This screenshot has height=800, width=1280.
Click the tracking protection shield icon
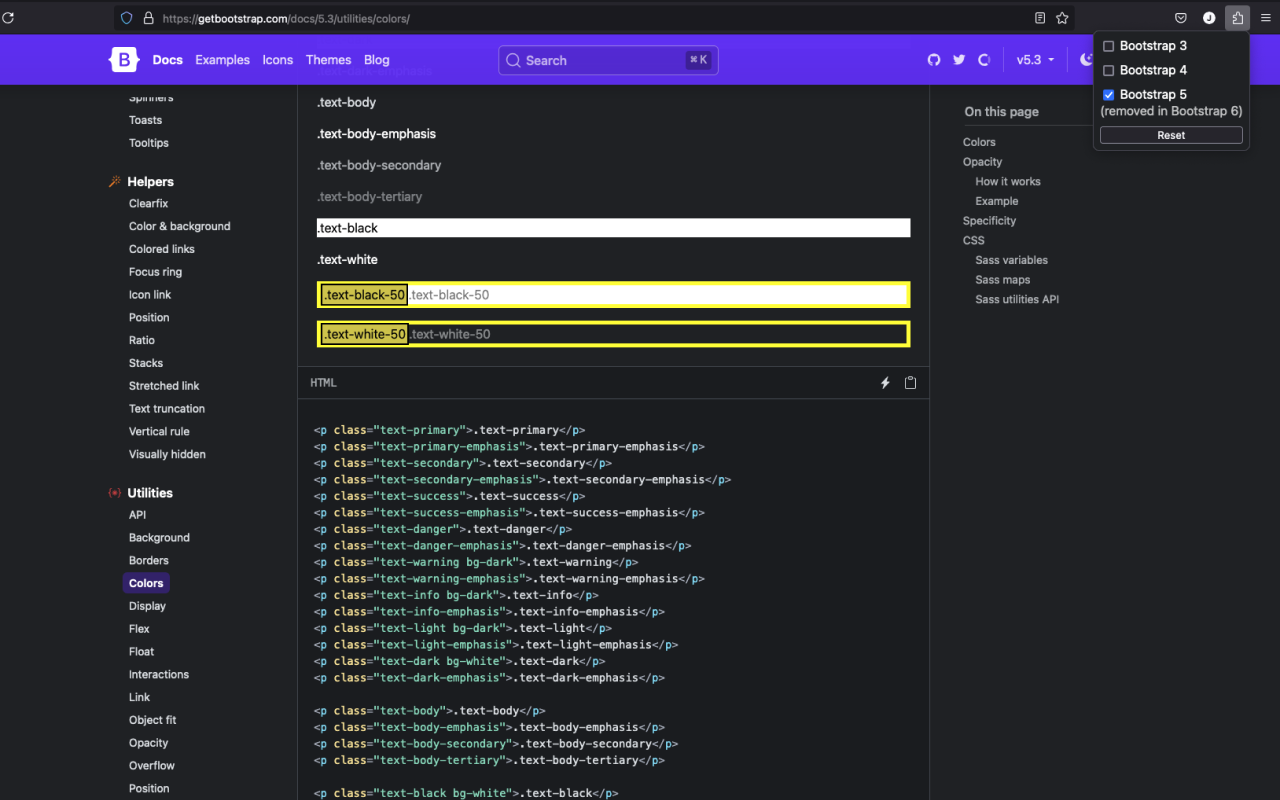coord(126,18)
